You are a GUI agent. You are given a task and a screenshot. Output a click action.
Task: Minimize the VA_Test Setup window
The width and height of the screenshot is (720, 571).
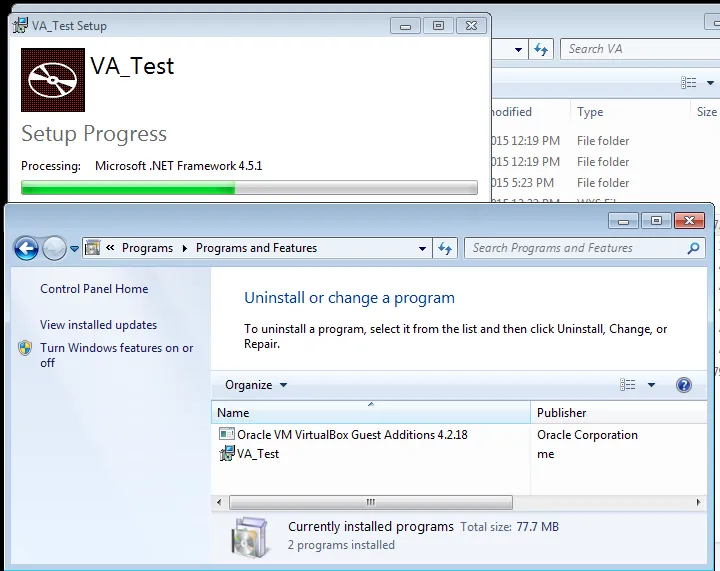[x=405, y=26]
